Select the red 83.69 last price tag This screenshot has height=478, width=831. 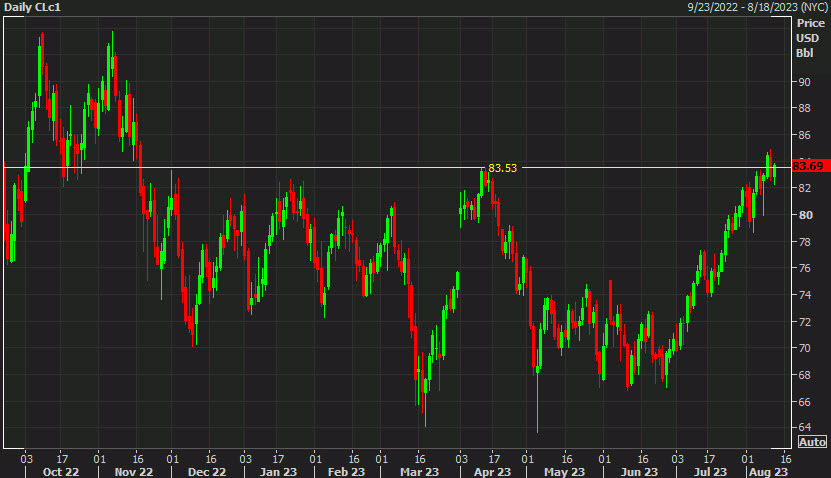click(x=810, y=166)
